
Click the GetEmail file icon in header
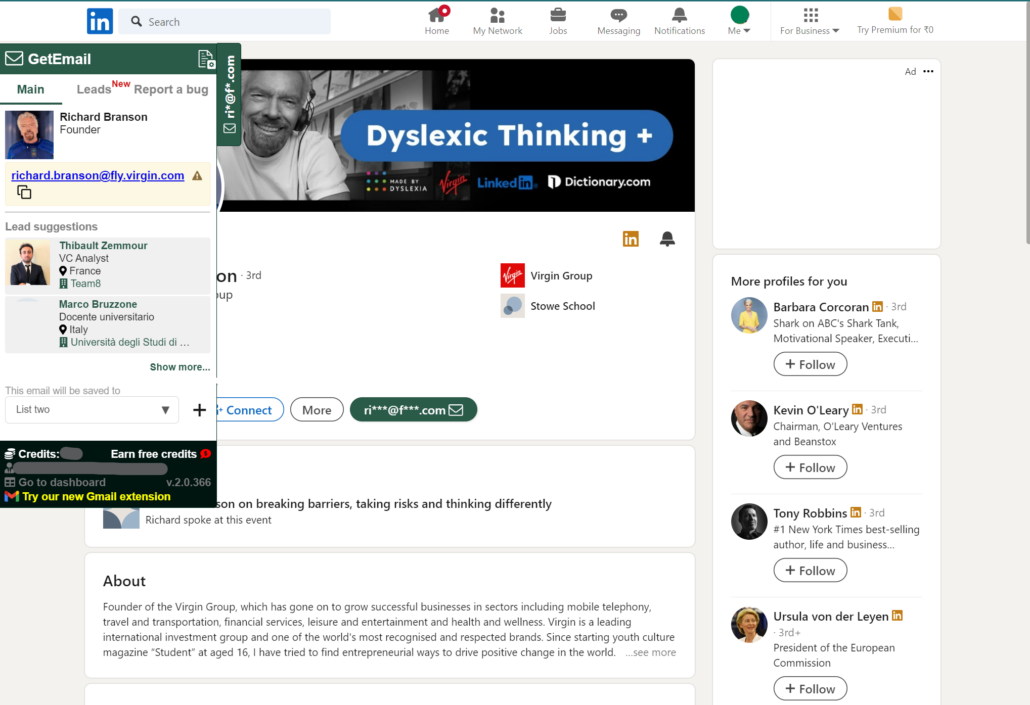(x=205, y=60)
